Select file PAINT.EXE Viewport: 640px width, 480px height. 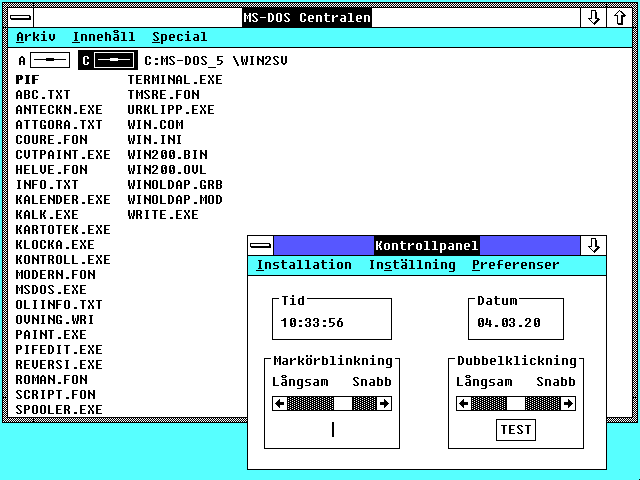pos(51,335)
